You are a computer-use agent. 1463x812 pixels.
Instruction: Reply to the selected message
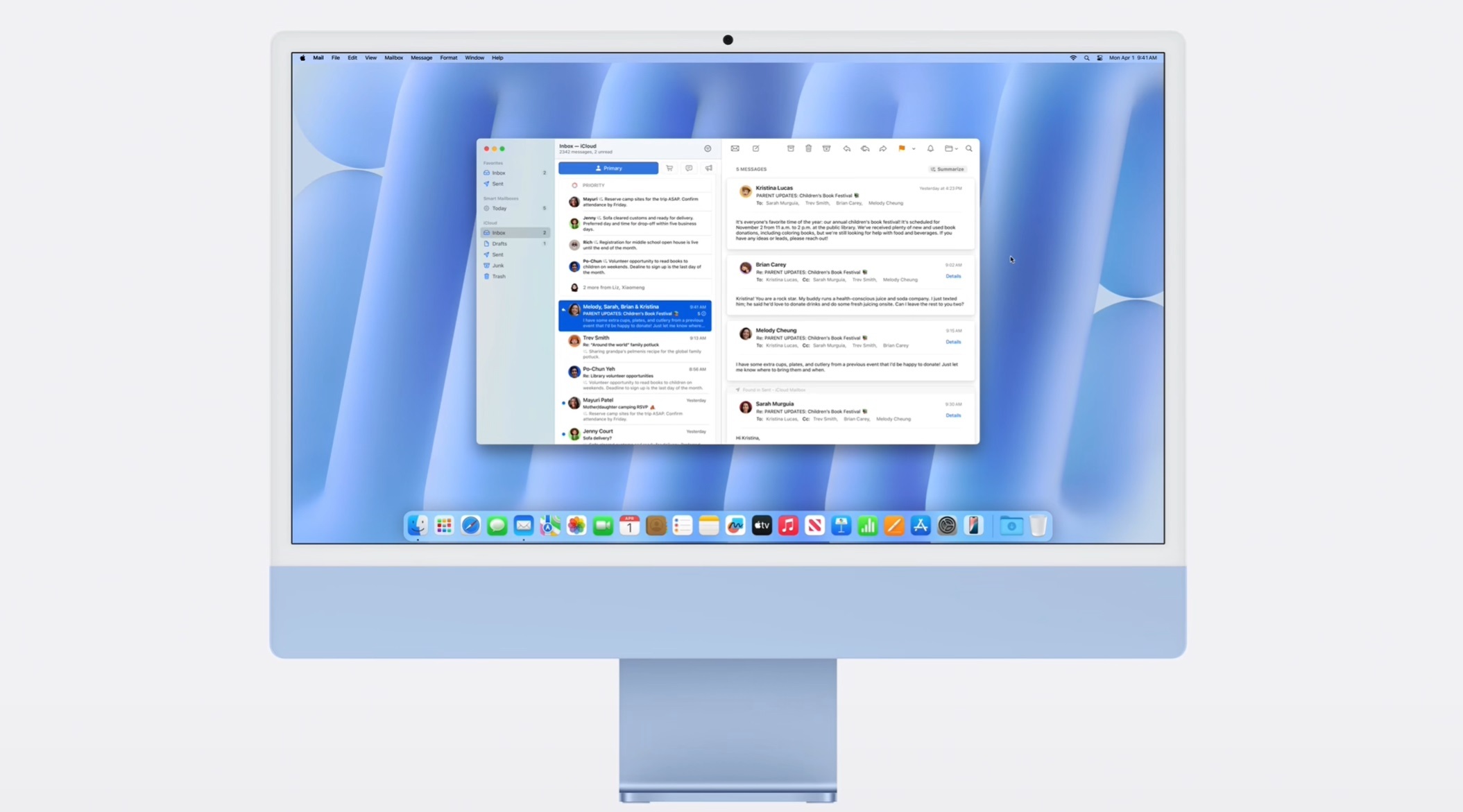point(847,148)
